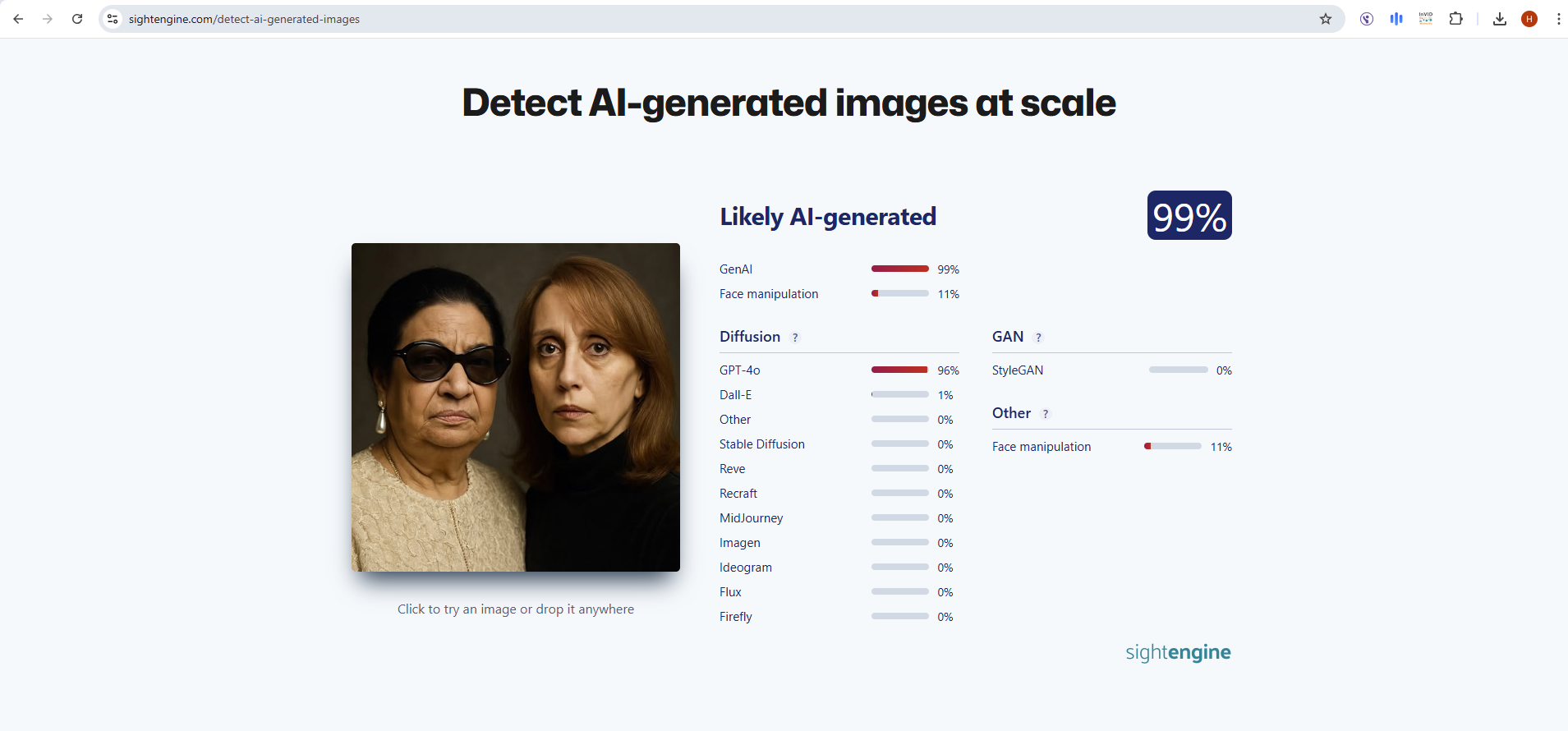
Task: Open the Downloads icon in the toolbar
Action: (x=1500, y=18)
